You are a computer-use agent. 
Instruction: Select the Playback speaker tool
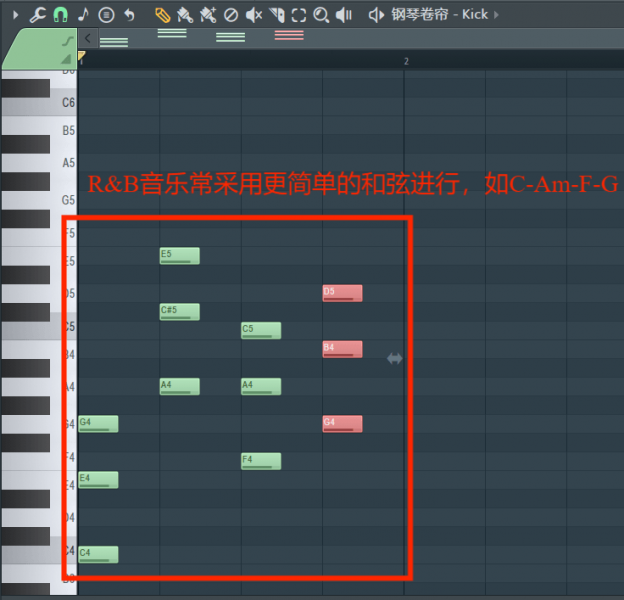(344, 16)
